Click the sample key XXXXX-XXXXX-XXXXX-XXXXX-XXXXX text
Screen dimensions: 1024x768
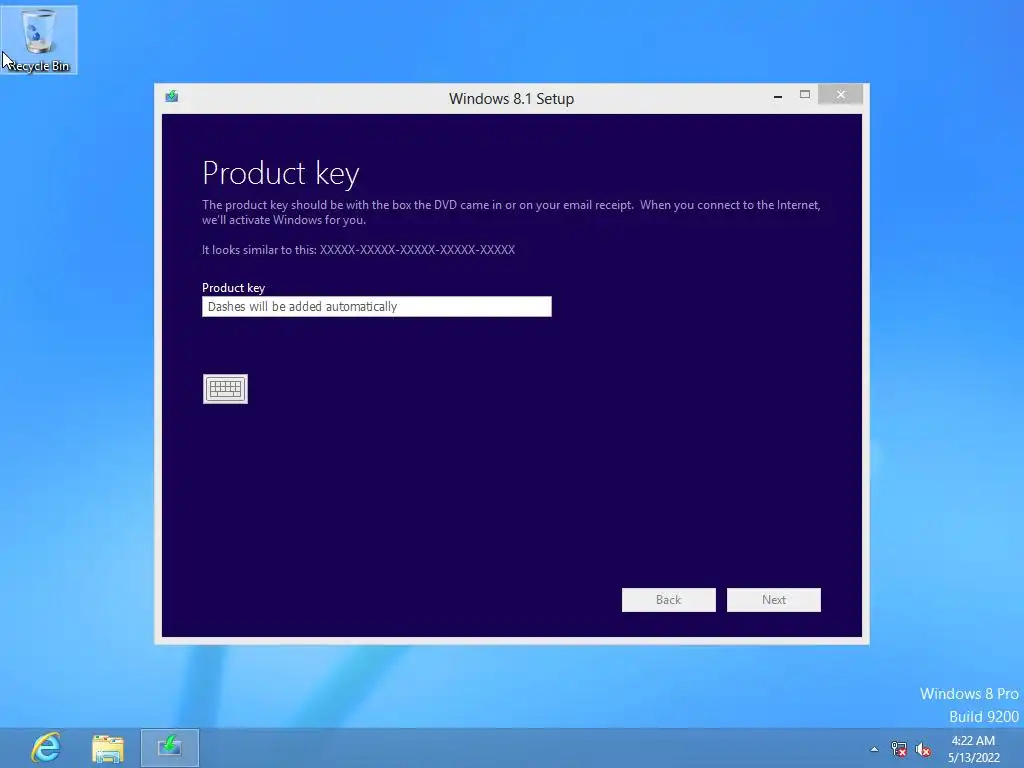(x=417, y=250)
